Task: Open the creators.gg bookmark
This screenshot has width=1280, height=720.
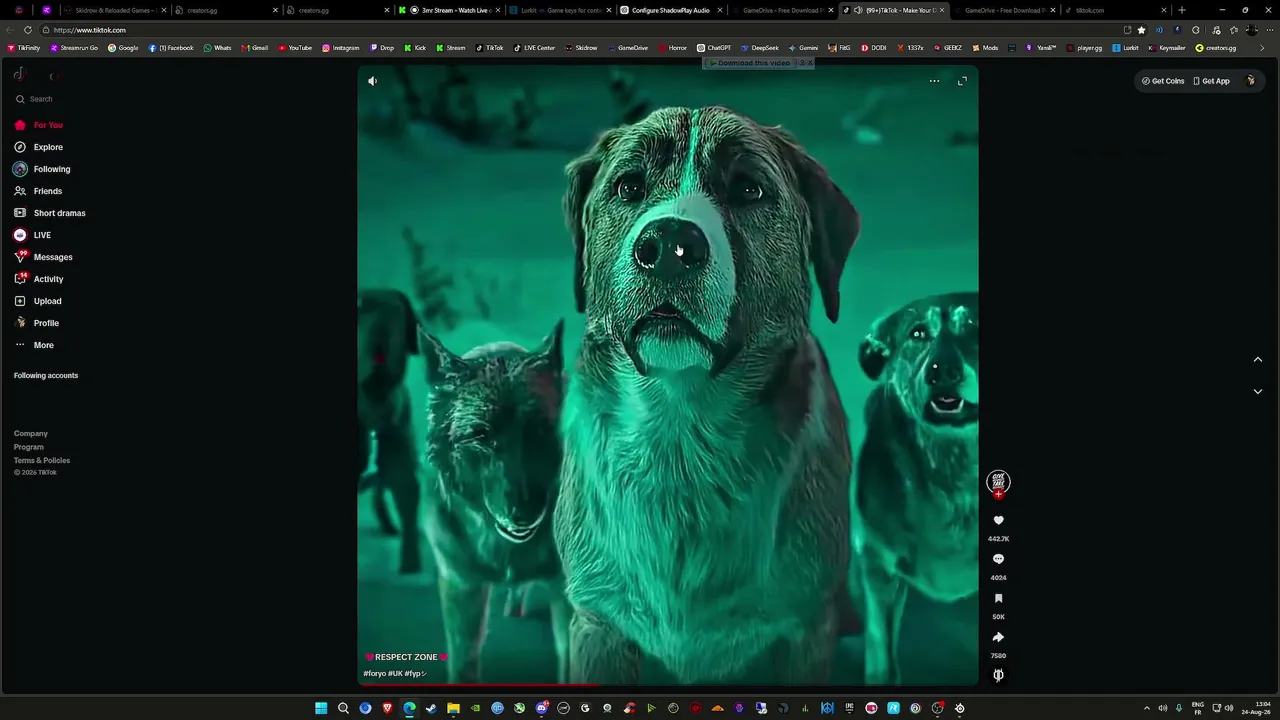Action: click(1216, 48)
